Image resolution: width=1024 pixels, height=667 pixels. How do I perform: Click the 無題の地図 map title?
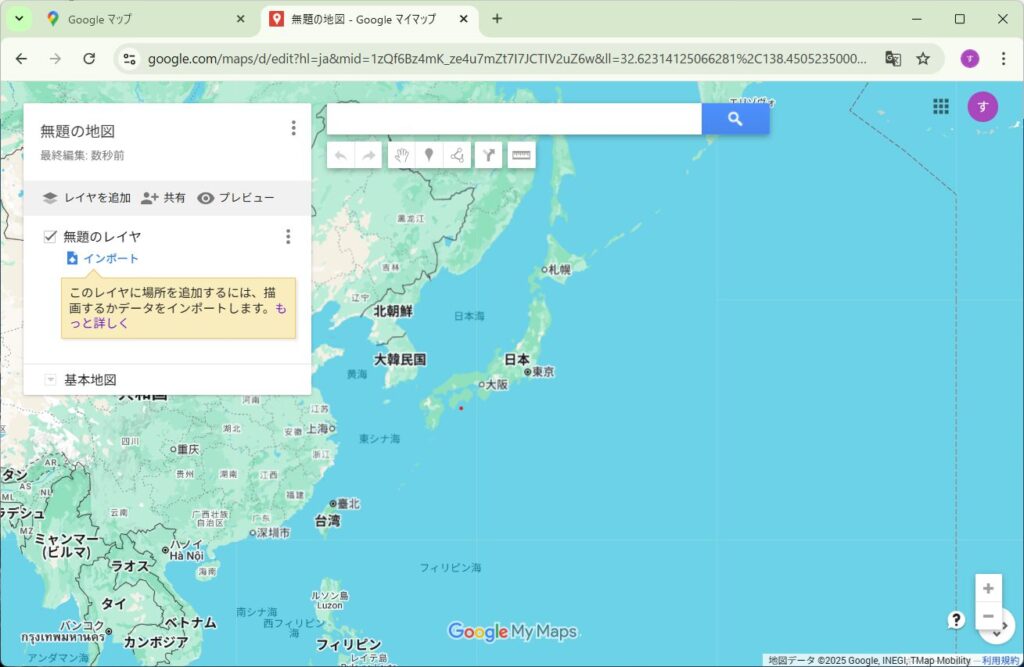(78, 131)
